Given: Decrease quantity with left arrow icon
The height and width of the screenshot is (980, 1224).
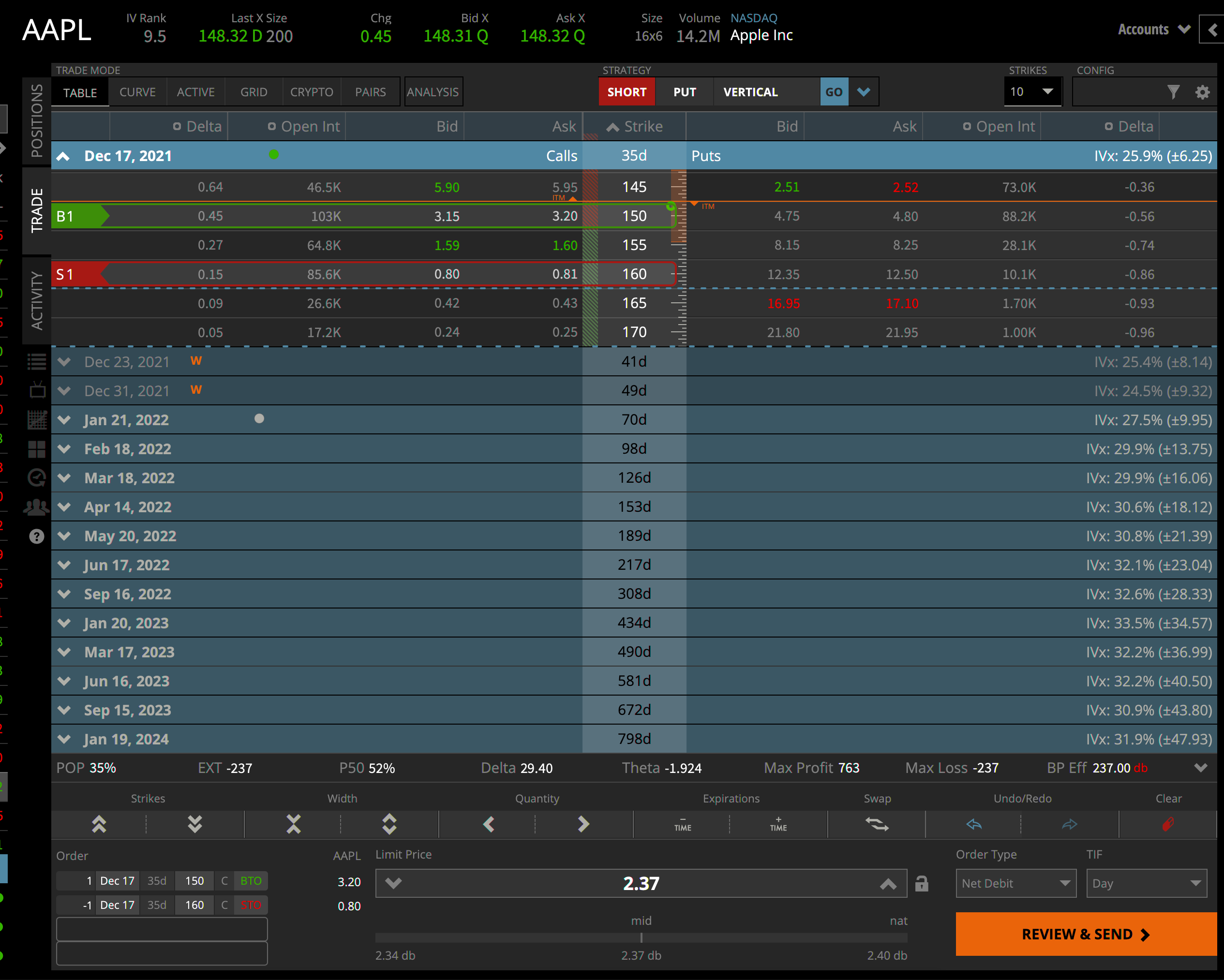Looking at the screenshot, I should 488,824.
